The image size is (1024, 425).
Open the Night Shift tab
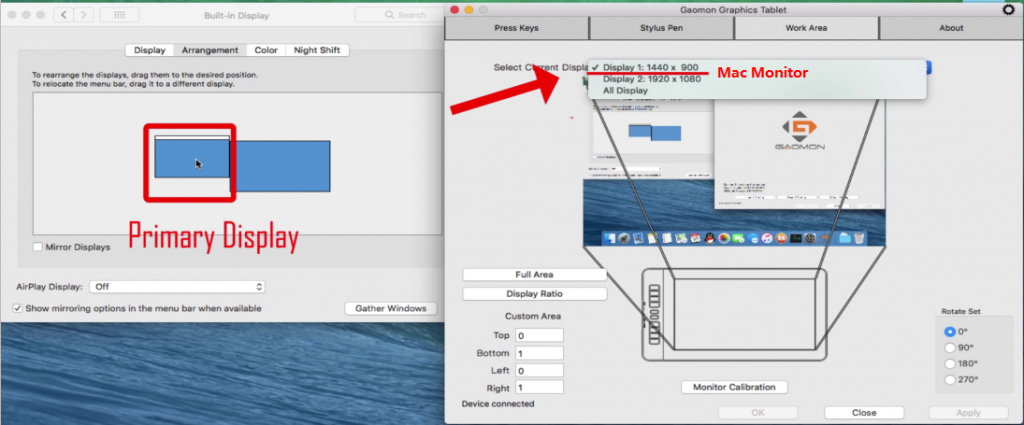(317, 50)
